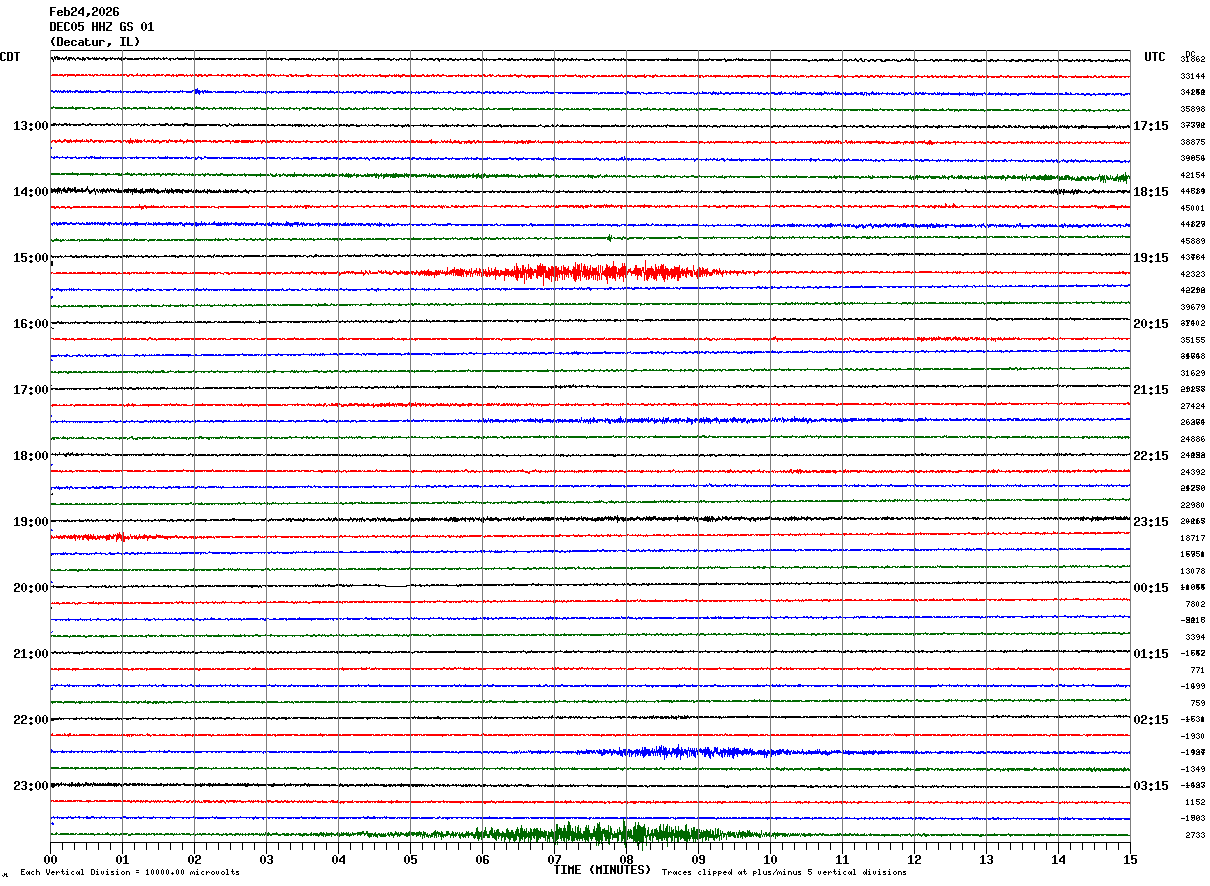Click the DC offset value 35898
Image resolution: width=1210 pixels, height=886 pixels.
pos(1192,109)
